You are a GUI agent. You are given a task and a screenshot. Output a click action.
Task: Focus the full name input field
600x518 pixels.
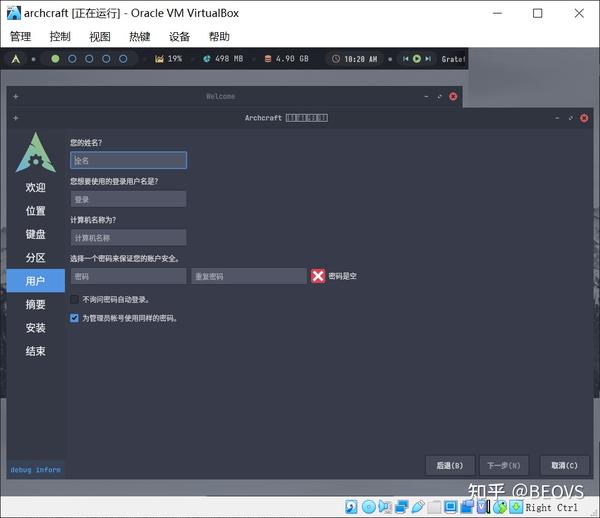click(x=129, y=160)
